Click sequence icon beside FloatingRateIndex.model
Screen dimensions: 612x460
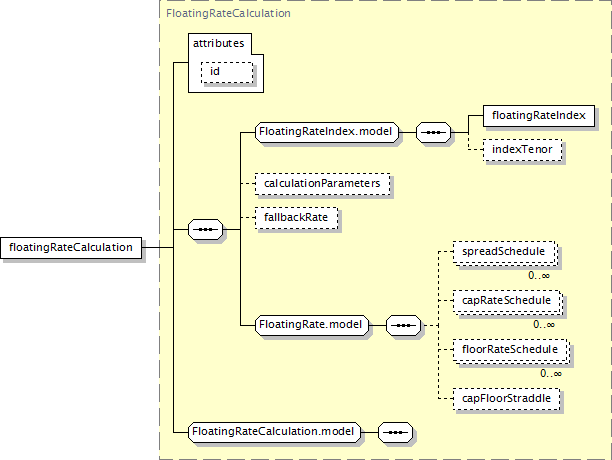pos(432,131)
